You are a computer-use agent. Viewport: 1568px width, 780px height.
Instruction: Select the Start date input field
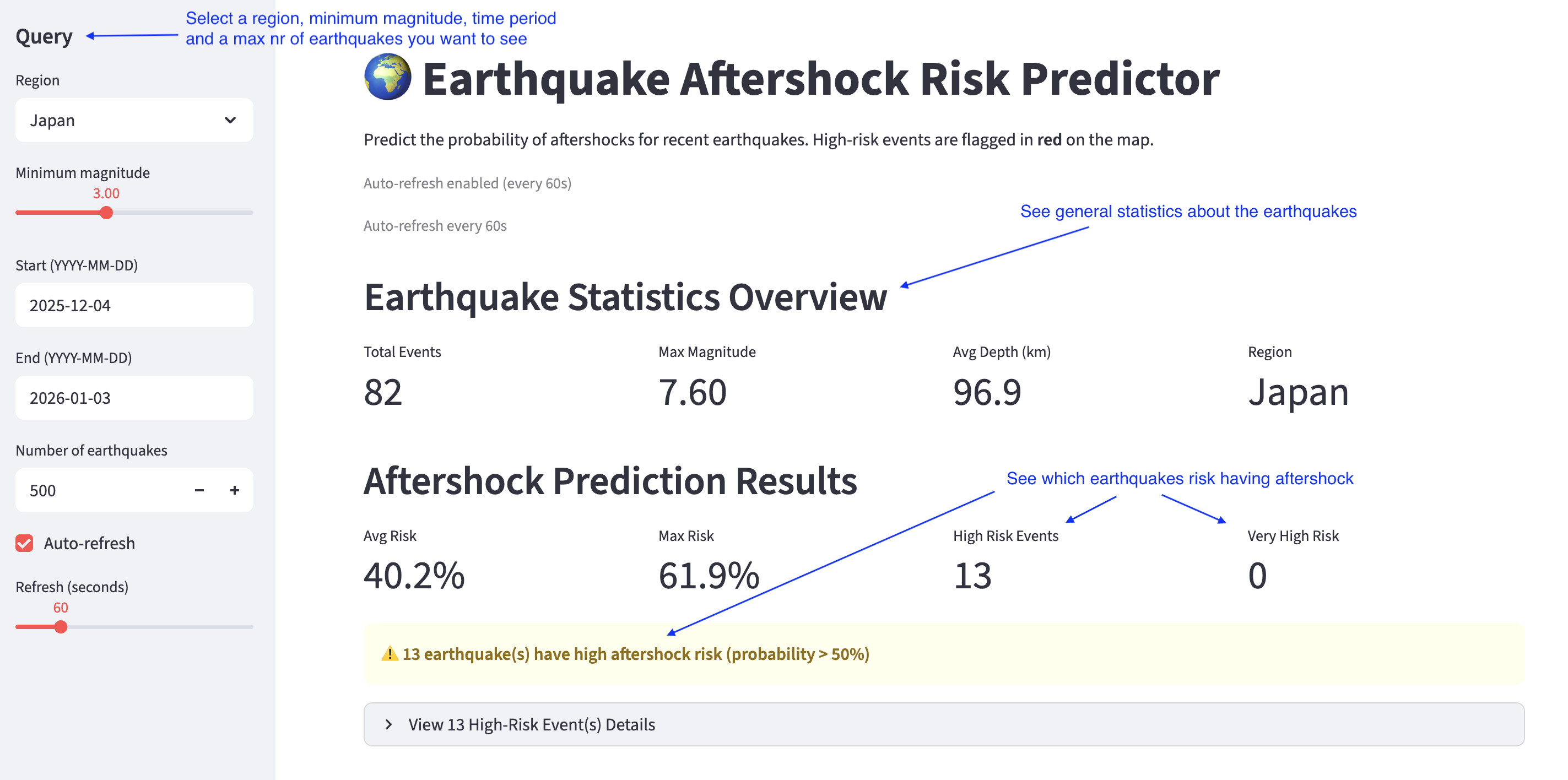tap(134, 305)
